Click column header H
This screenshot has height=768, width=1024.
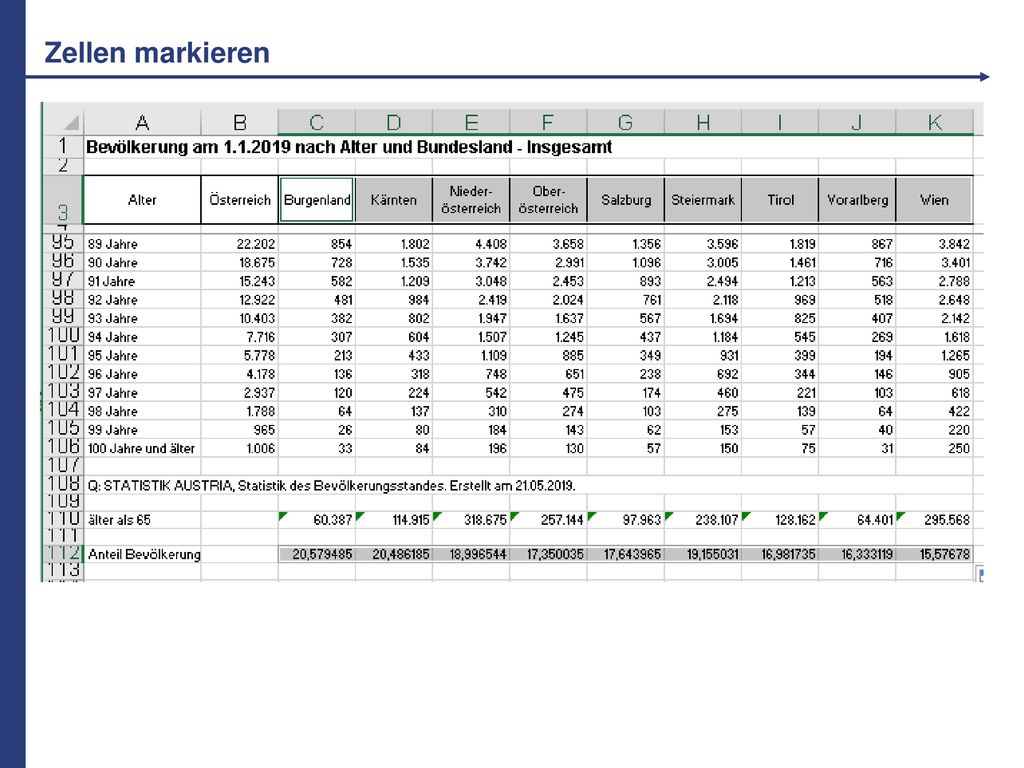703,122
